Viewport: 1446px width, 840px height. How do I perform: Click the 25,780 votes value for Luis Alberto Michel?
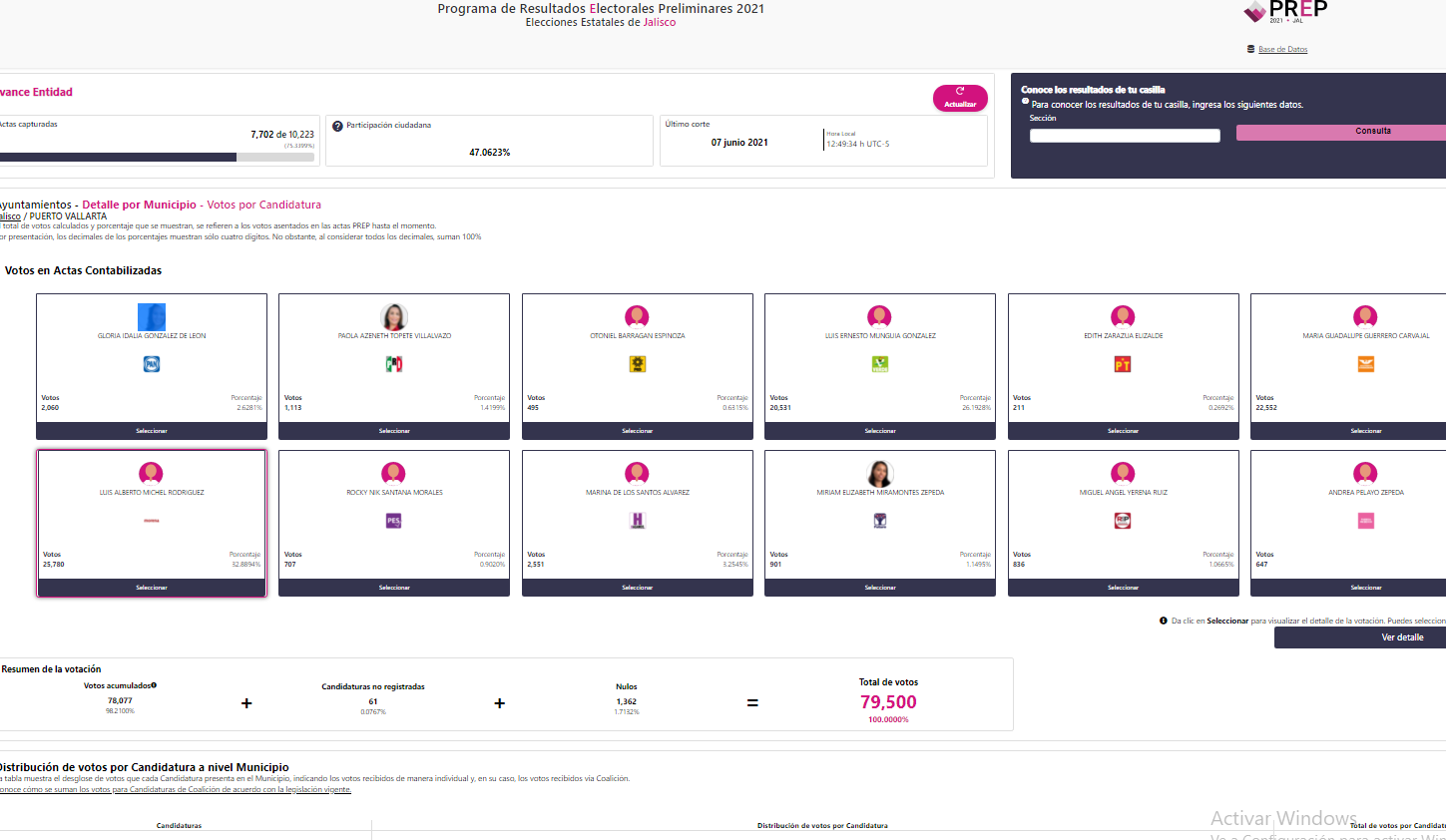[53, 565]
